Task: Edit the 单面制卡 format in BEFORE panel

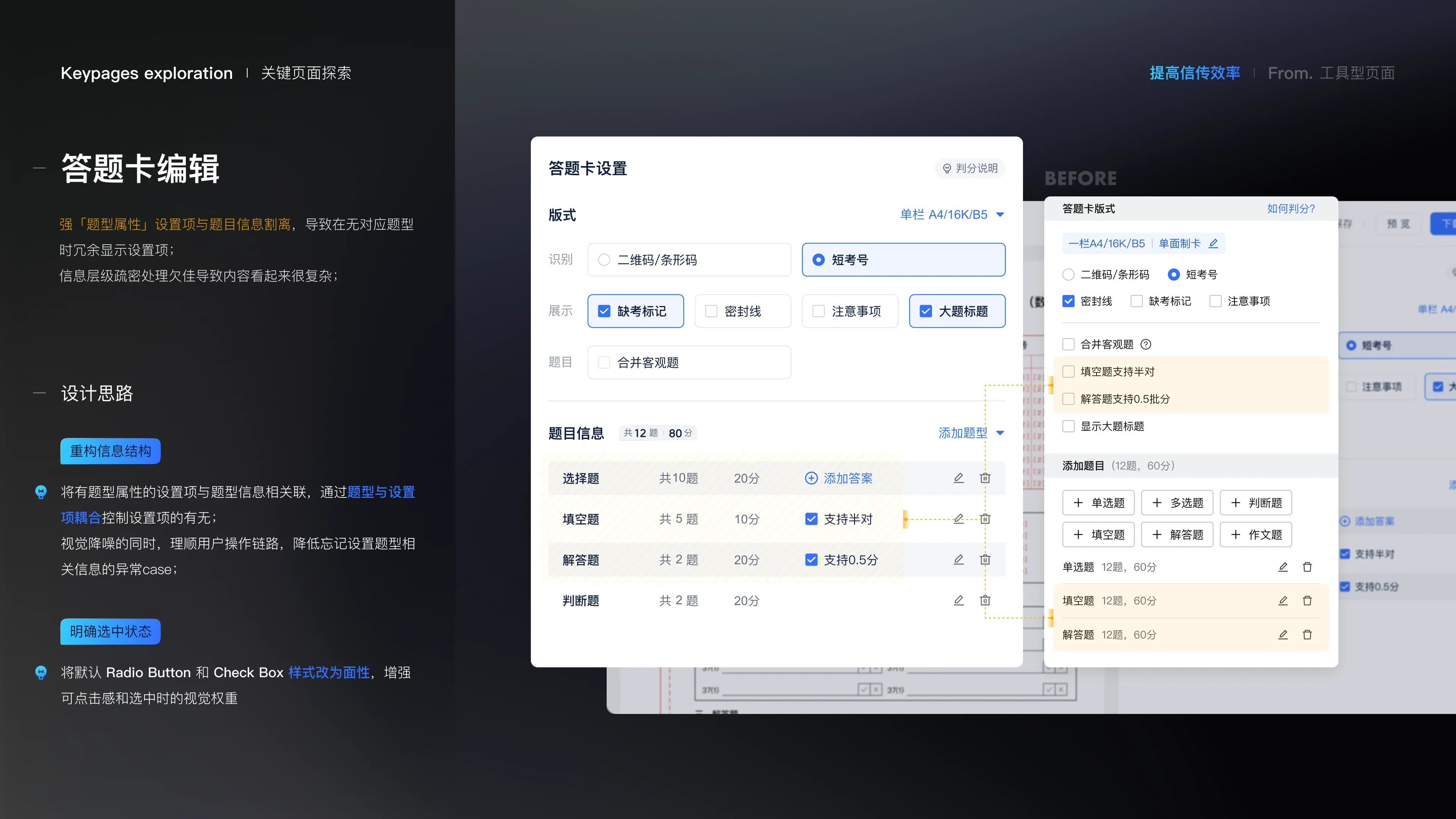Action: [1213, 243]
